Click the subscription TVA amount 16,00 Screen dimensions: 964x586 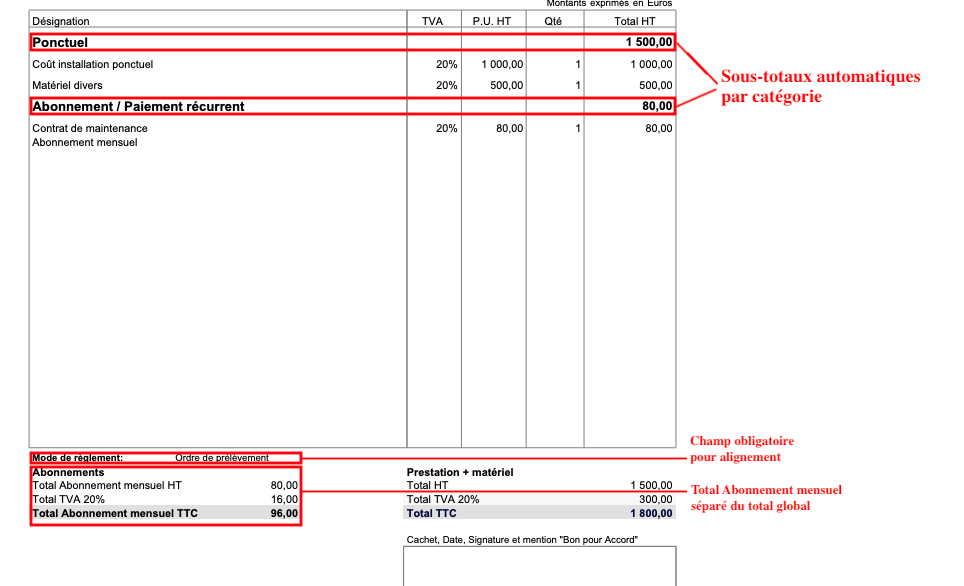[284, 499]
